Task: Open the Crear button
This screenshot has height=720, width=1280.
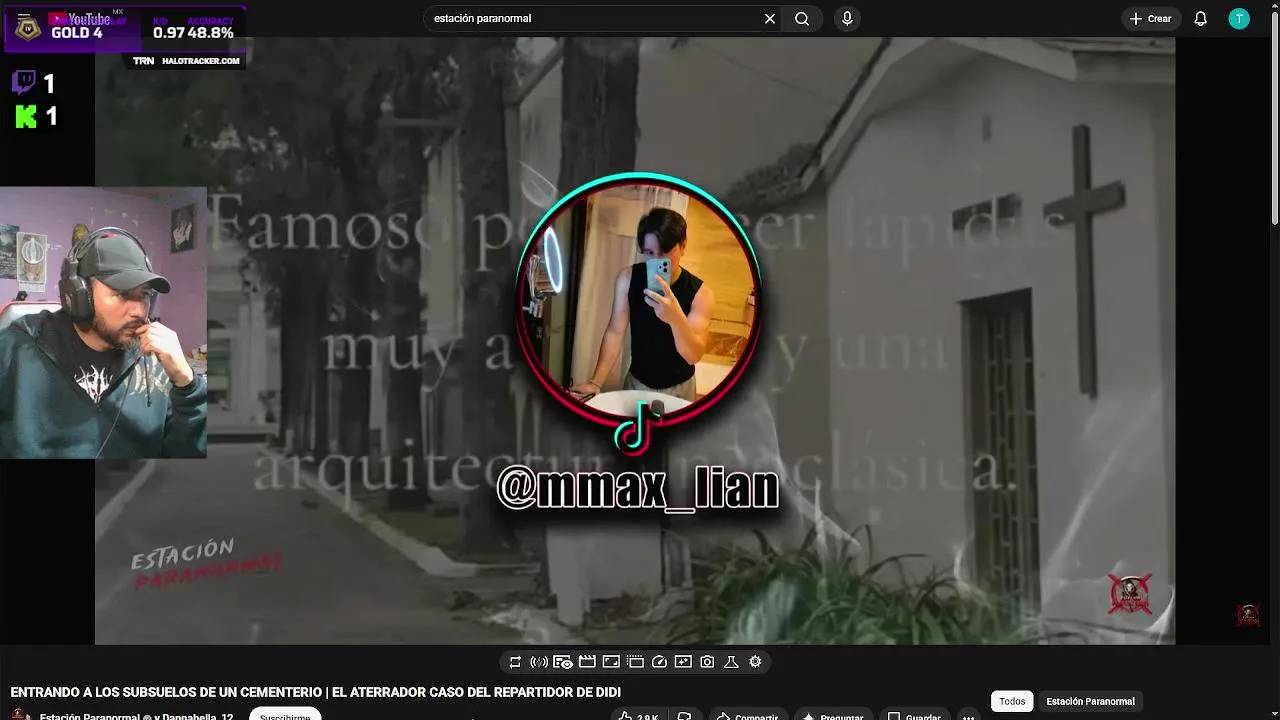Action: click(1150, 18)
